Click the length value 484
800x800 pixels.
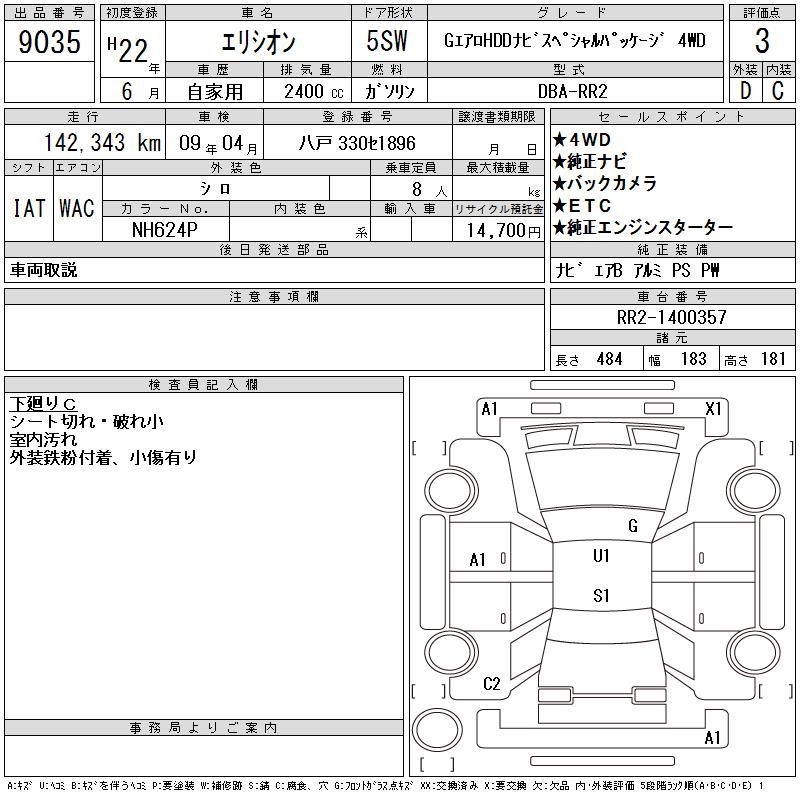pyautogui.click(x=610, y=359)
